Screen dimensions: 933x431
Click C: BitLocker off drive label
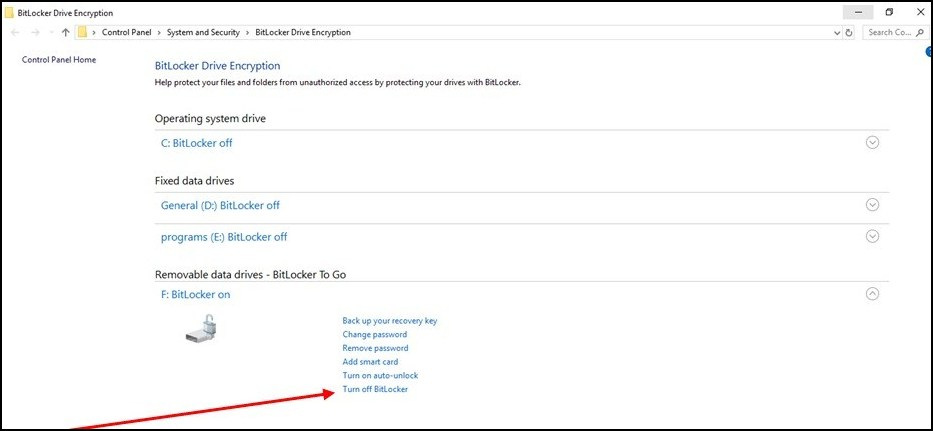point(196,143)
